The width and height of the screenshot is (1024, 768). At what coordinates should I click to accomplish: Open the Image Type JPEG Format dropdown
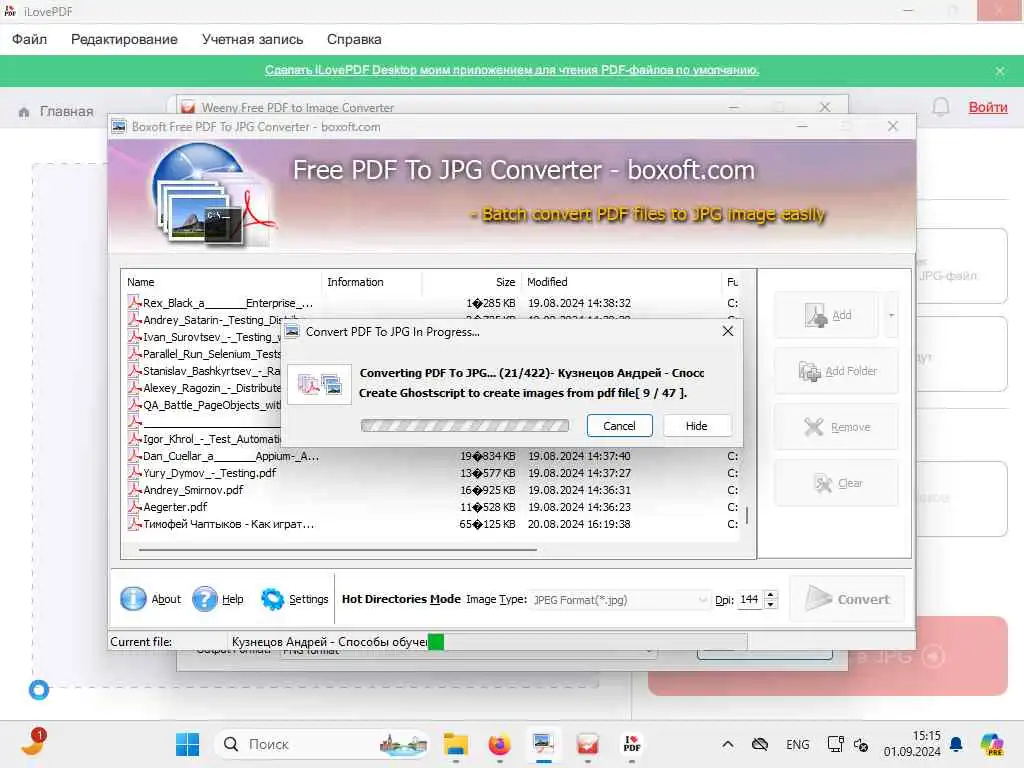tap(620, 600)
